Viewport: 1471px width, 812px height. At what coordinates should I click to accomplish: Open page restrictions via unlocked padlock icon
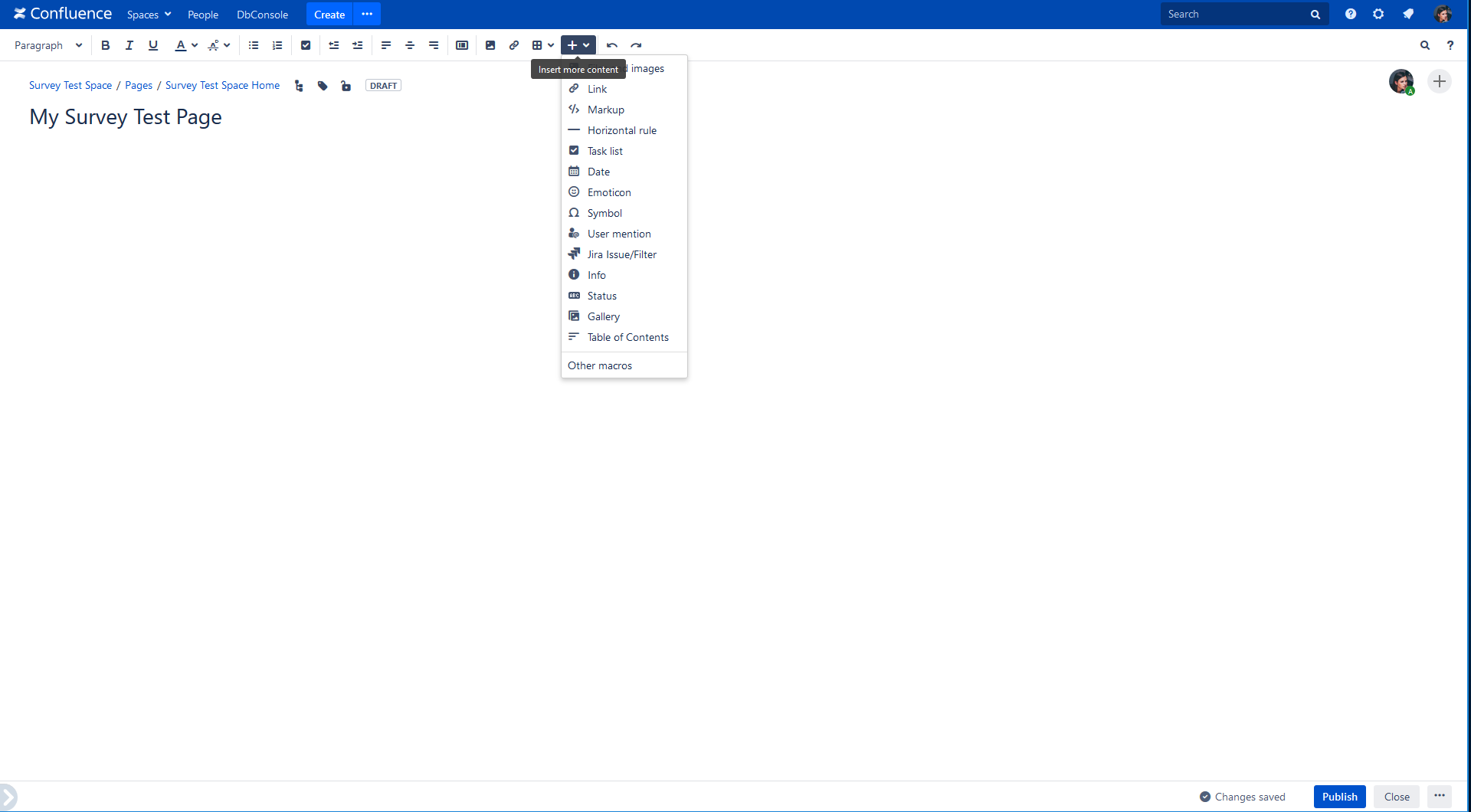click(346, 86)
